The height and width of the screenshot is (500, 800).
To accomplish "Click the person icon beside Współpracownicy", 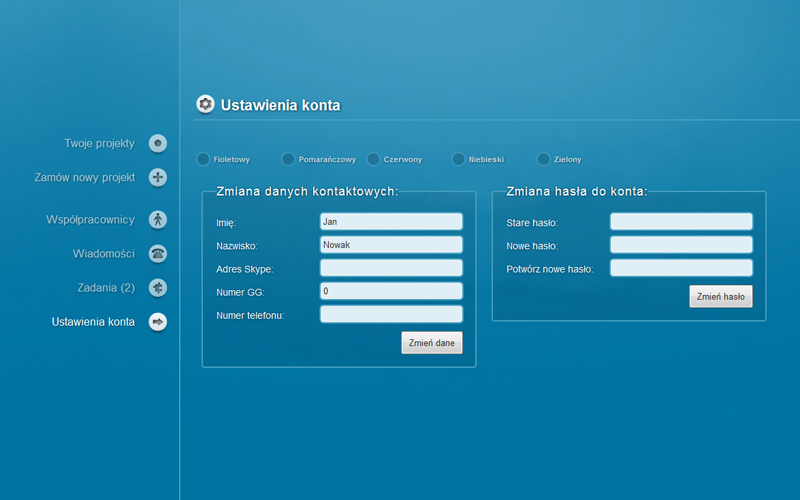I will 158,220.
